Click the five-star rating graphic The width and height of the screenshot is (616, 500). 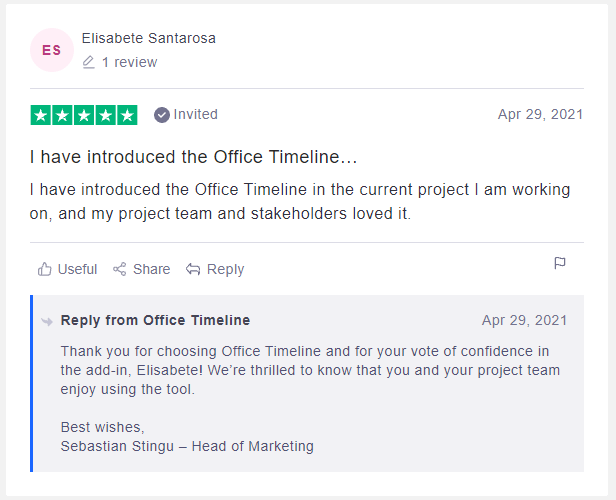84,115
